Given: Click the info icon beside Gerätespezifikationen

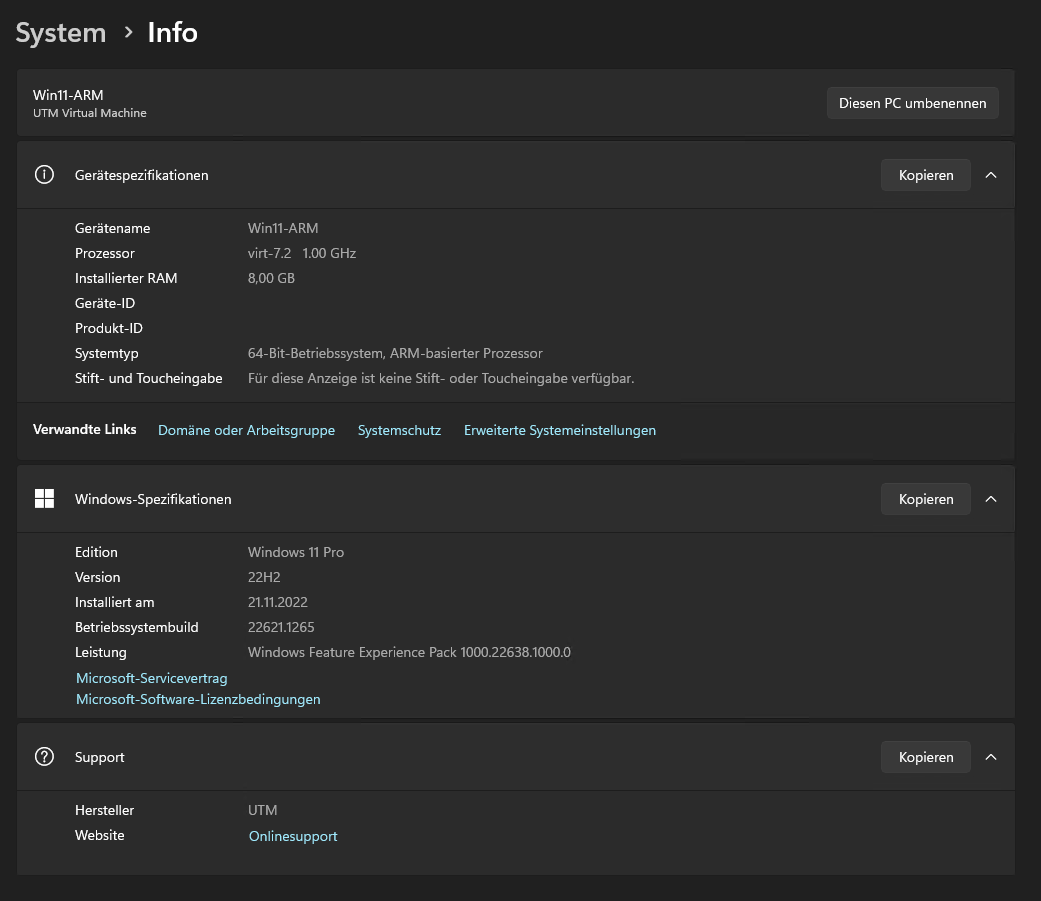Looking at the screenshot, I should click(x=44, y=175).
